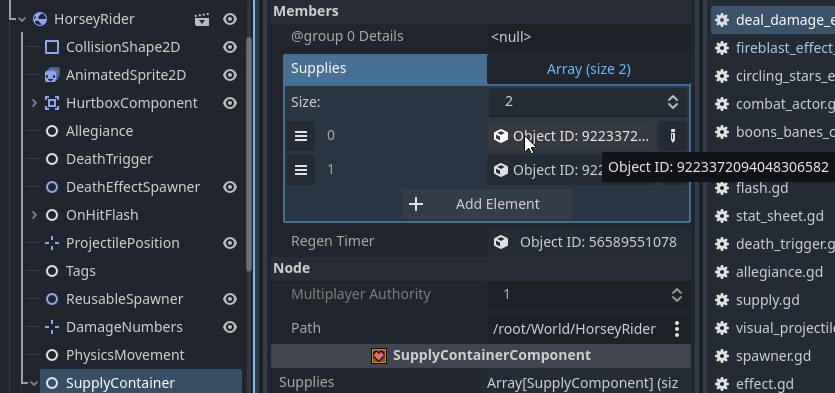Open HorseyRider scene in editor icon
Viewport: 835px width, 393px height.
tap(202, 20)
